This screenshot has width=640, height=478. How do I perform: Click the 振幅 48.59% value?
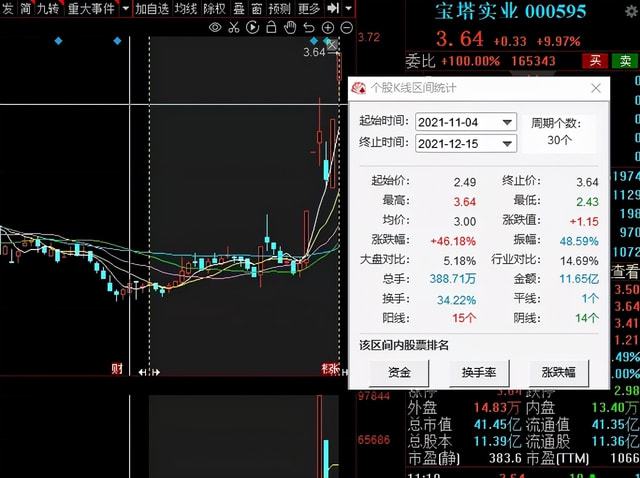click(579, 241)
